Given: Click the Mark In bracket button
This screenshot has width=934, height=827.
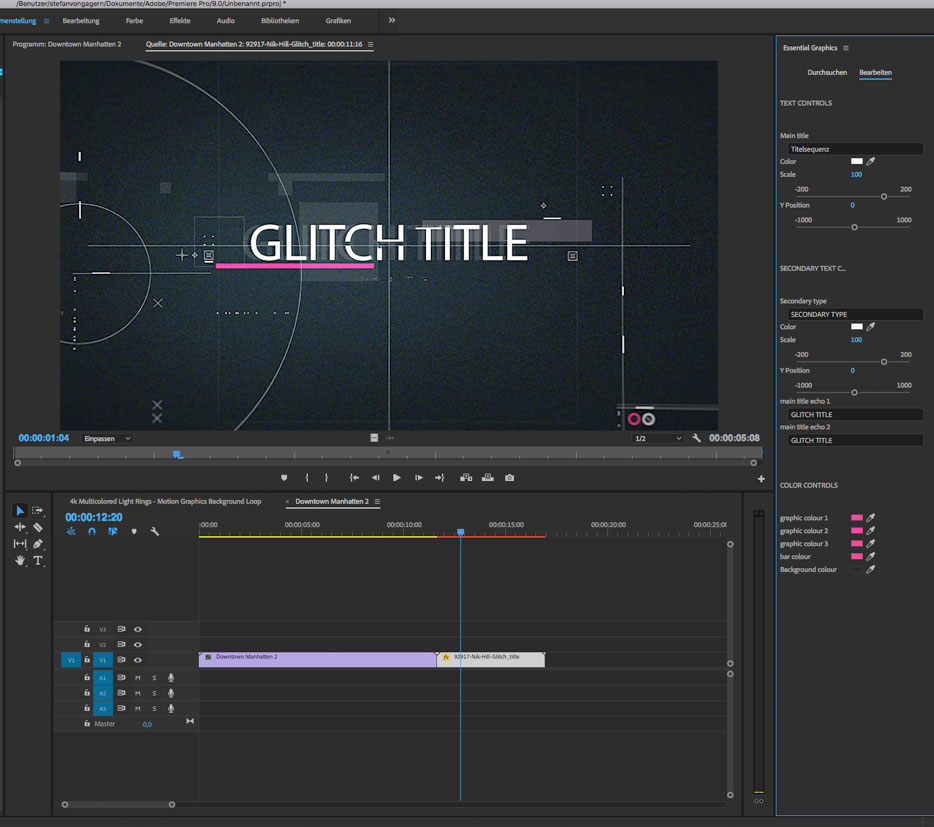Looking at the screenshot, I should pos(307,478).
